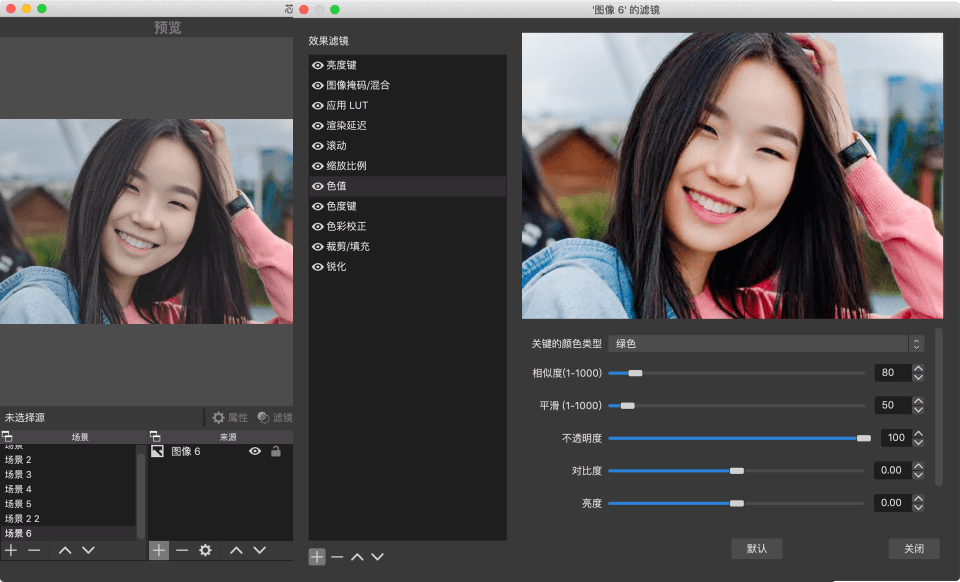Click the 平滑 value input field

(x=891, y=405)
